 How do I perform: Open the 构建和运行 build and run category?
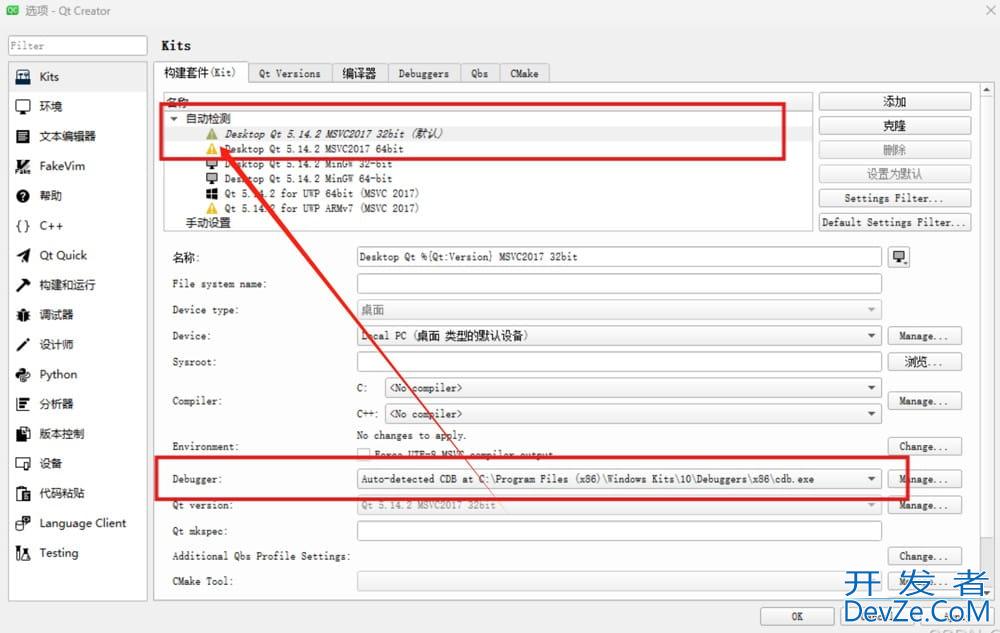[78, 285]
